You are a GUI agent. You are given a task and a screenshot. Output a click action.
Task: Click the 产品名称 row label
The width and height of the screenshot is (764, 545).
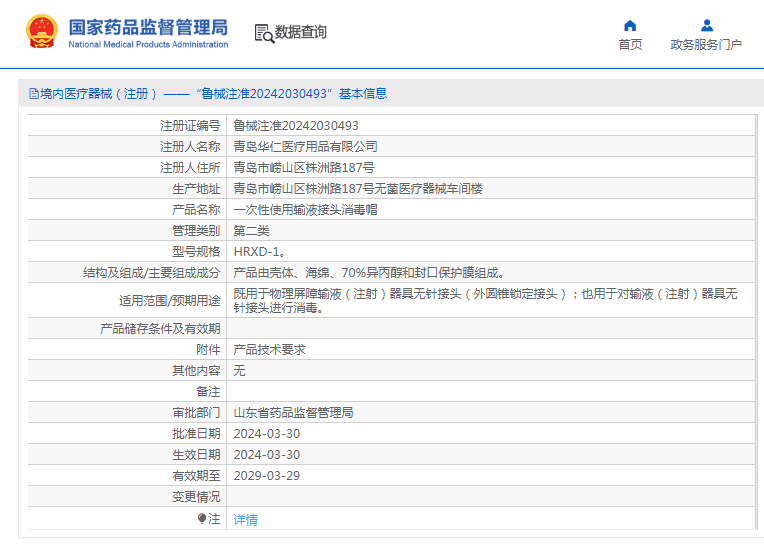click(x=196, y=209)
